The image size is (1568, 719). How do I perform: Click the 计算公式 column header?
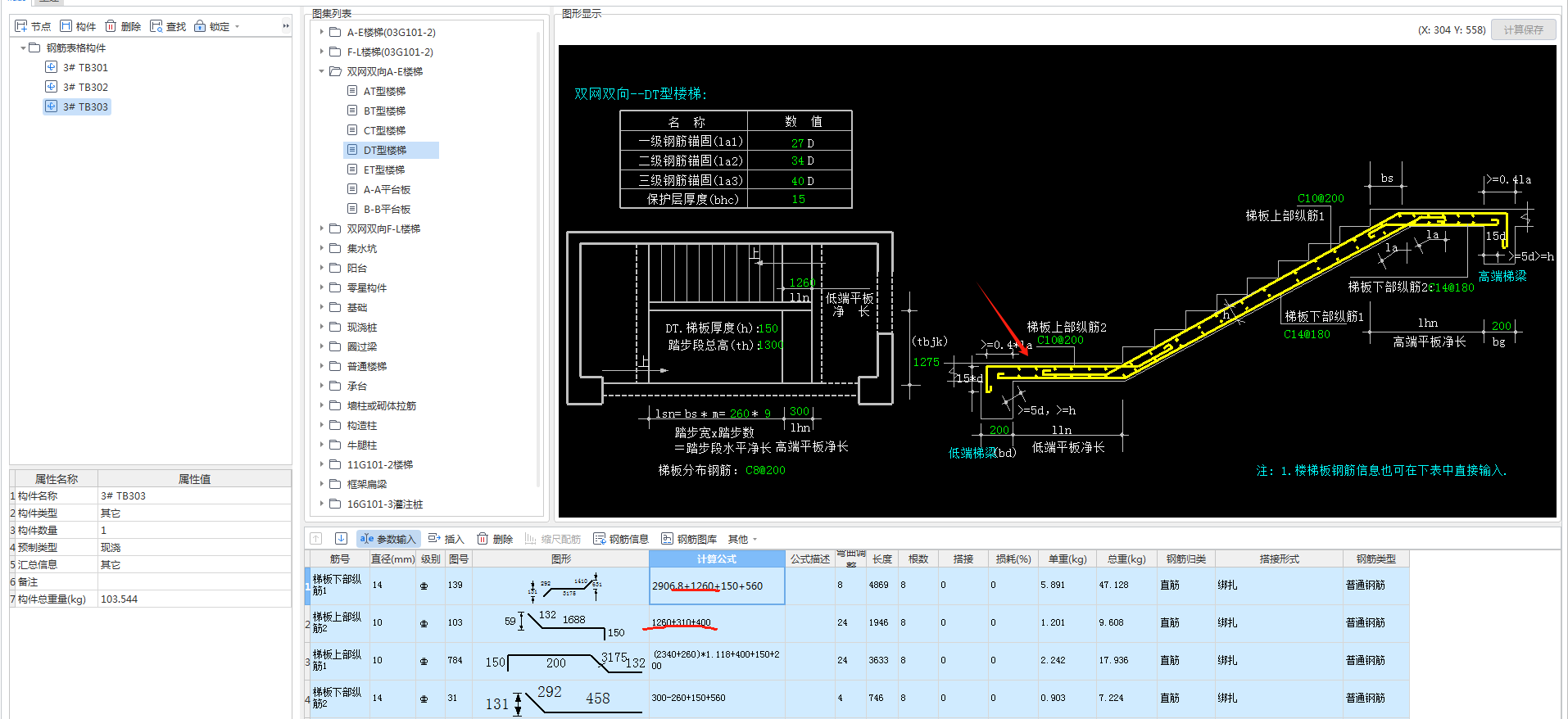pyautogui.click(x=717, y=558)
